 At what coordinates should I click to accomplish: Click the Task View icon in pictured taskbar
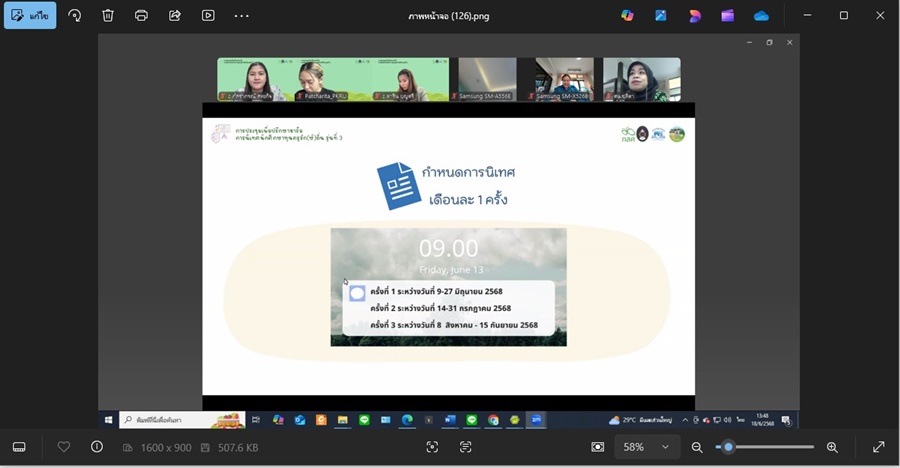coord(256,420)
